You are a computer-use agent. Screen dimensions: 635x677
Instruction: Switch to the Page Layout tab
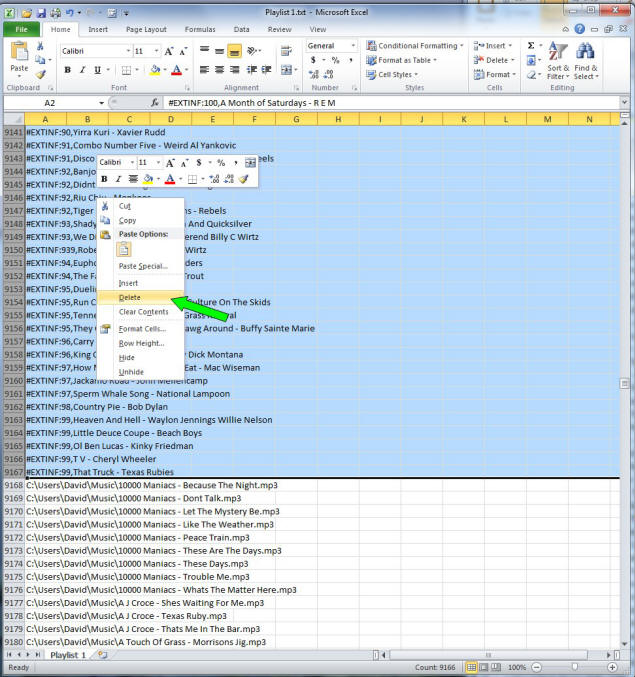click(x=146, y=29)
